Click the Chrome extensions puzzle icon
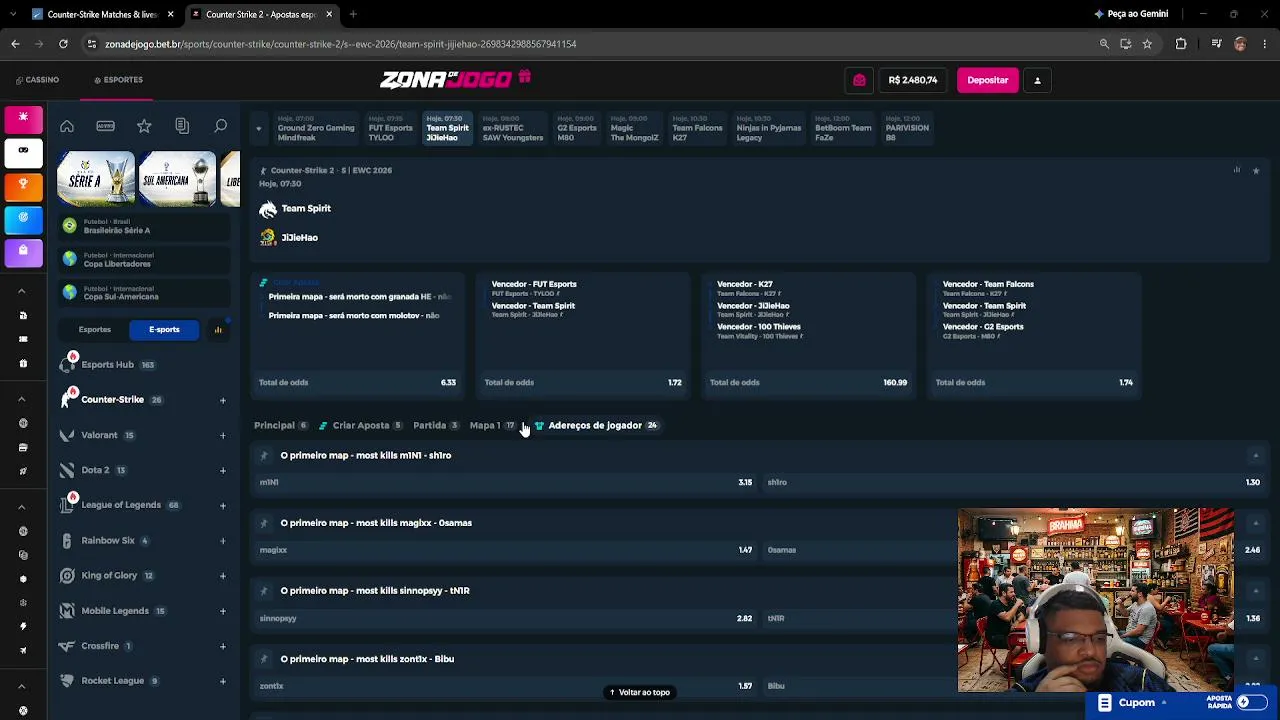 1181,44
